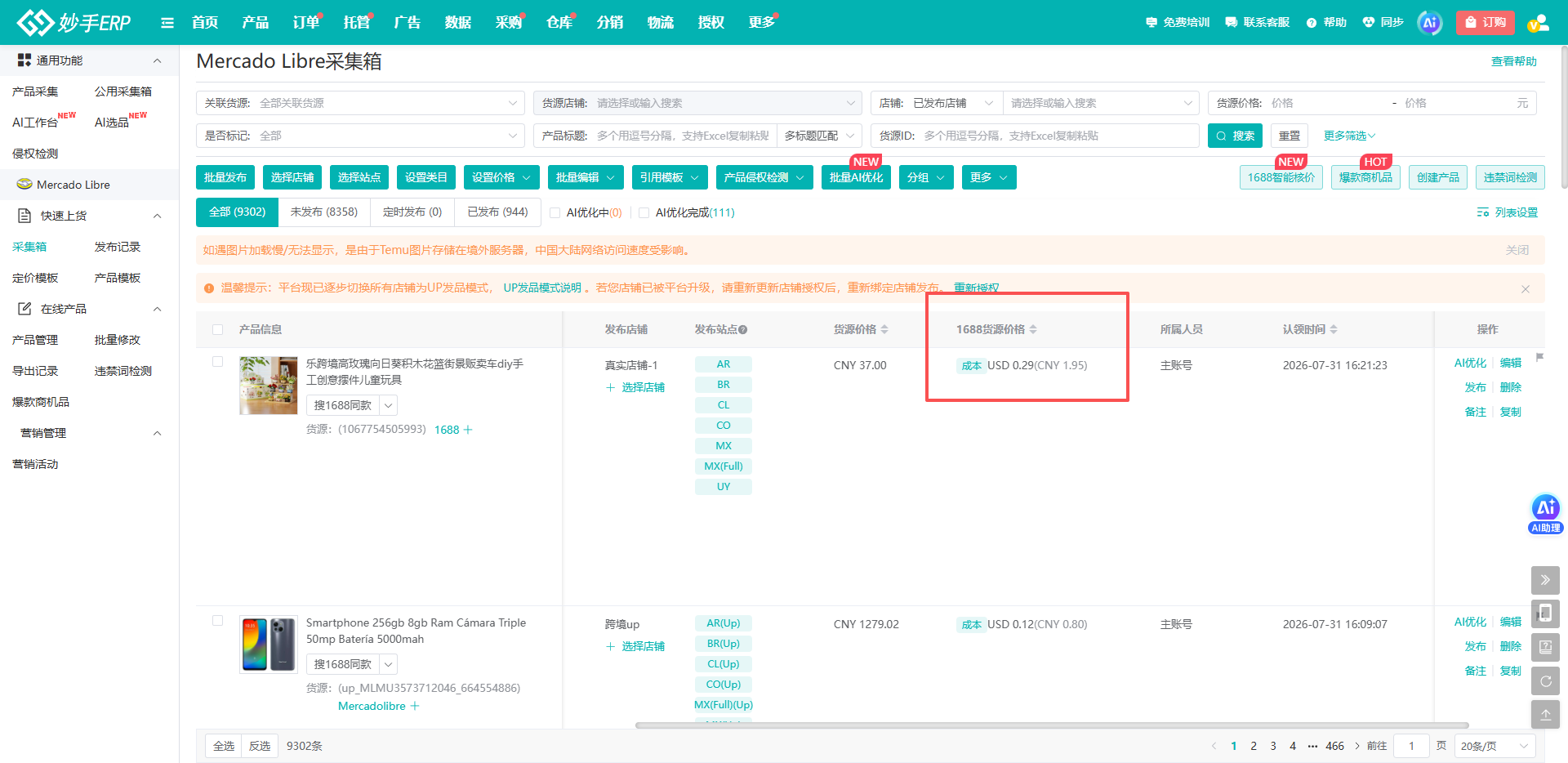The image size is (1568, 763).
Task: Open the 多标题匹配 dropdown
Action: tap(819, 136)
